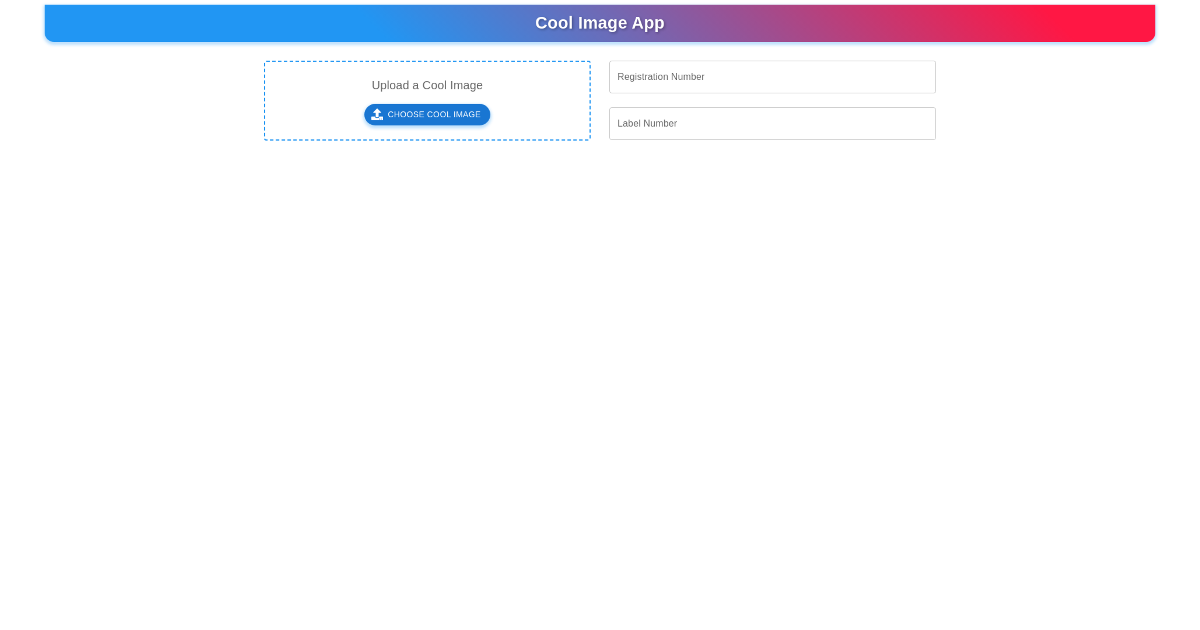The image size is (1200, 630).
Task: Click the upload symbol inside the button
Action: click(377, 114)
